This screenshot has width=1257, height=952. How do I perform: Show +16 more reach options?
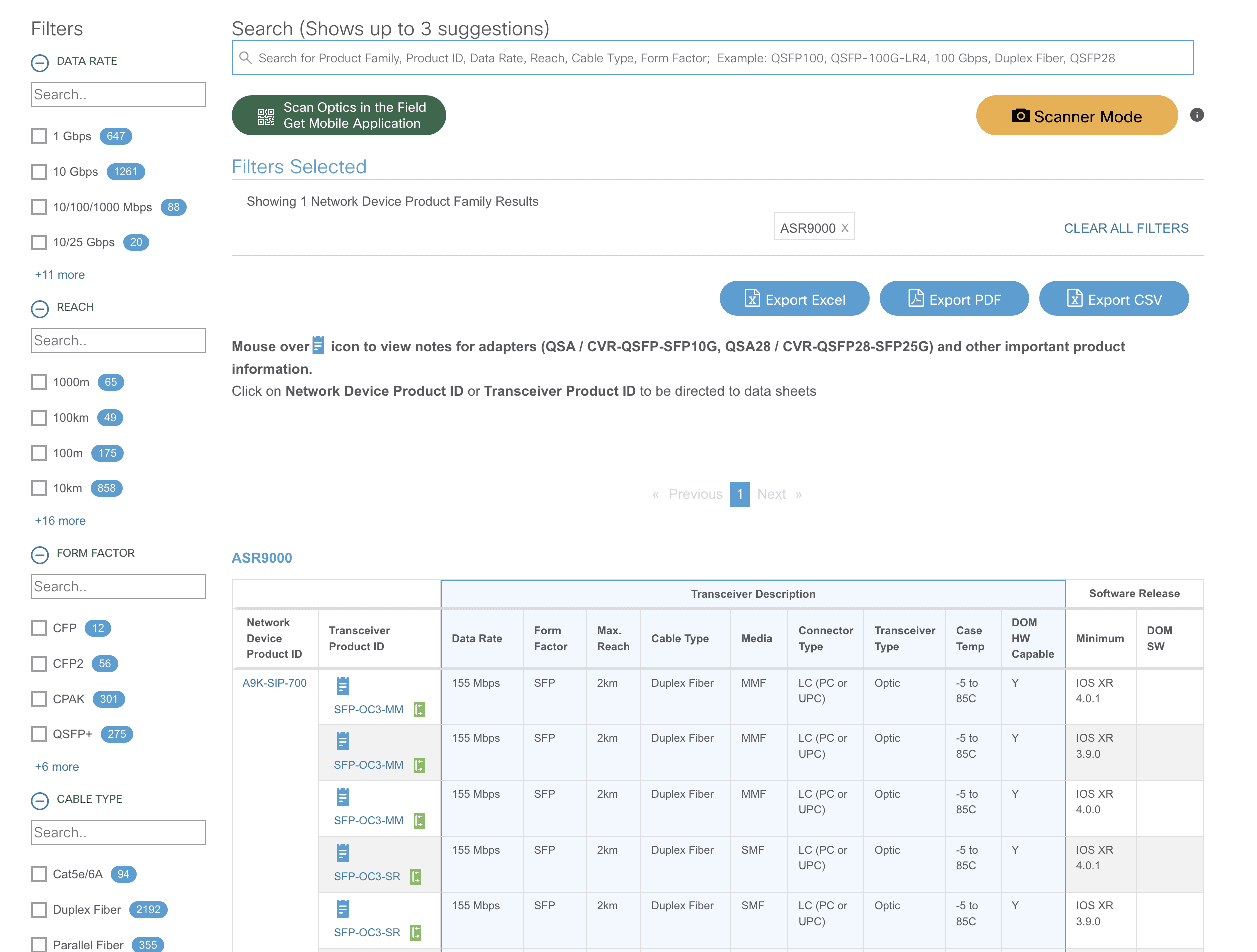tap(60, 521)
